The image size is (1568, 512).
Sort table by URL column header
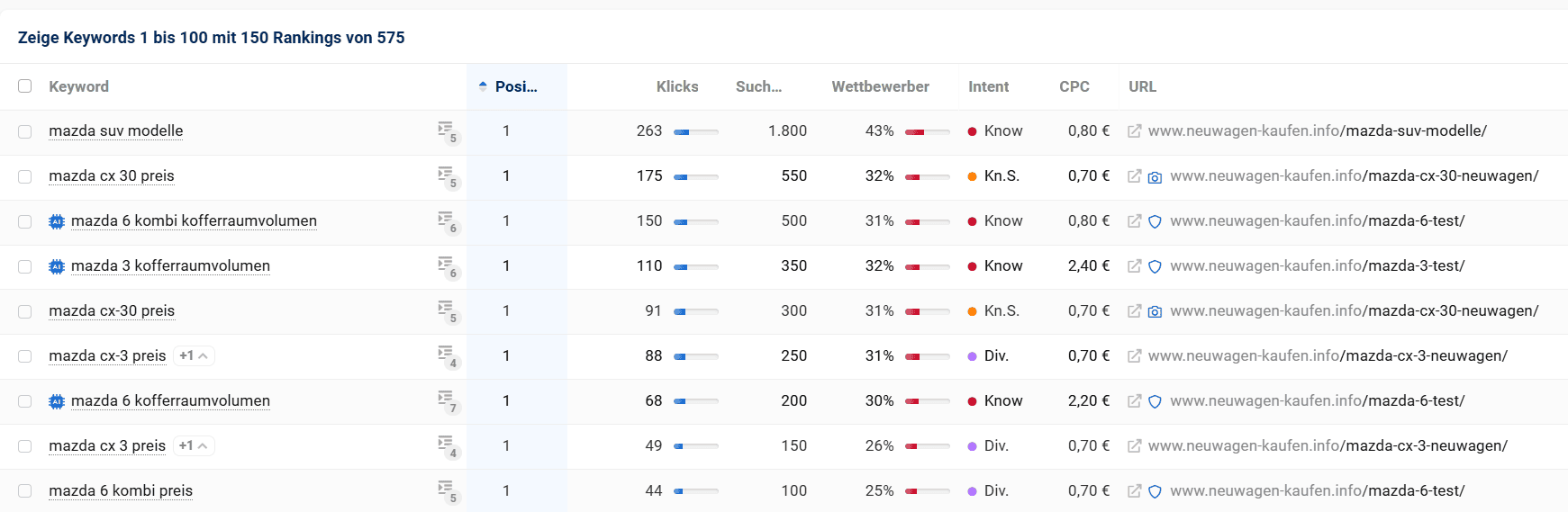click(1142, 86)
